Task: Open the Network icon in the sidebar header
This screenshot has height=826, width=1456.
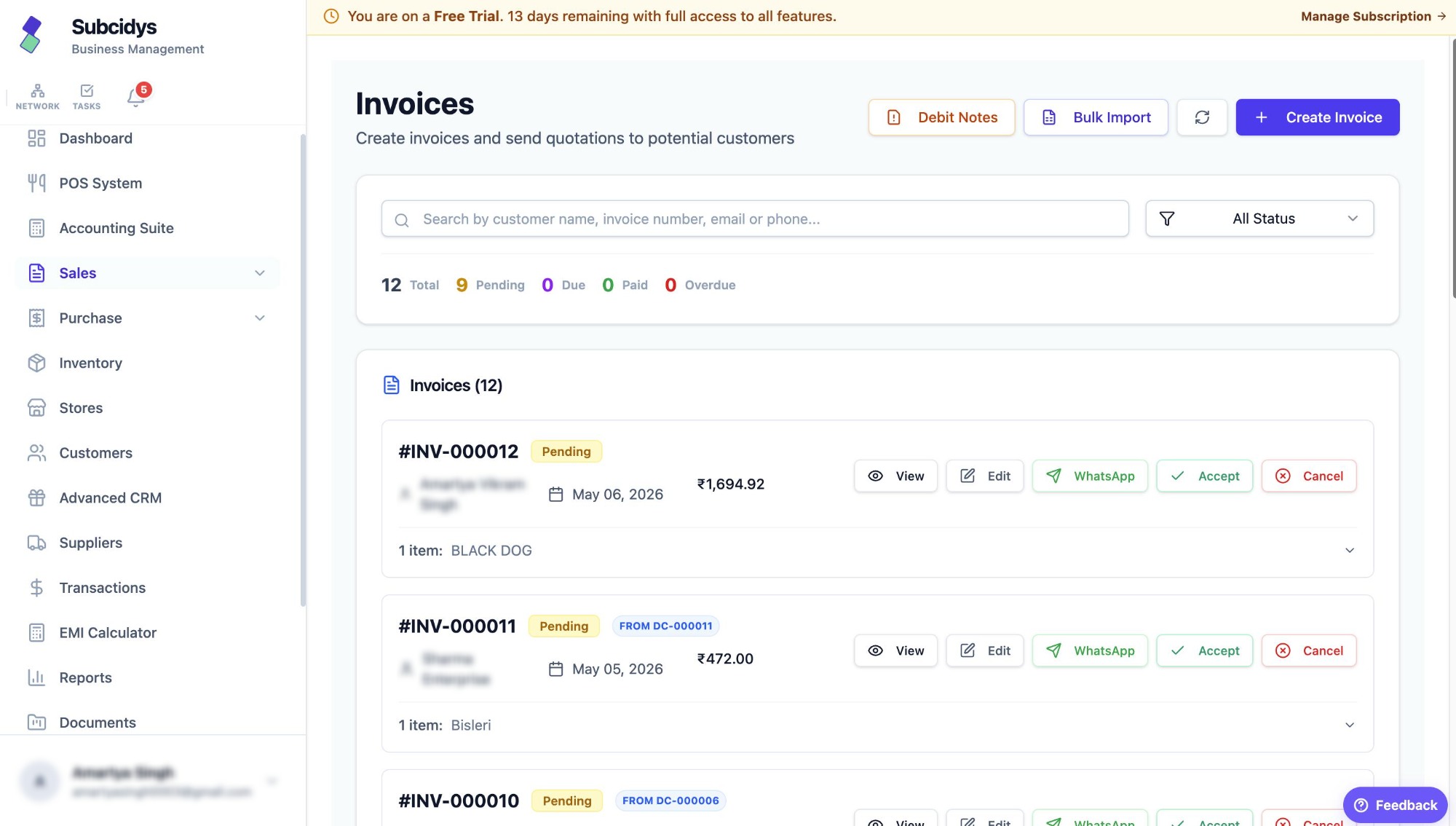Action: 37,96
